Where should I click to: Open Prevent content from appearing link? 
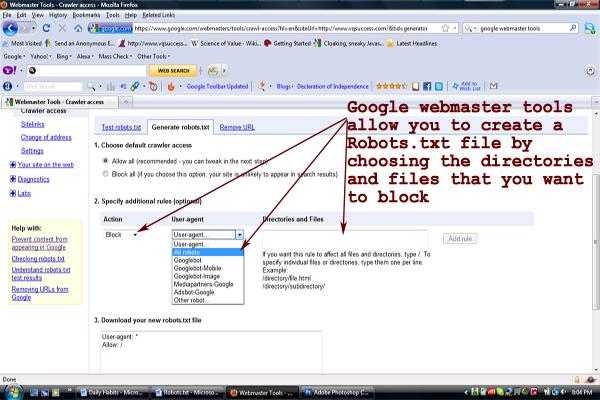click(x=39, y=243)
